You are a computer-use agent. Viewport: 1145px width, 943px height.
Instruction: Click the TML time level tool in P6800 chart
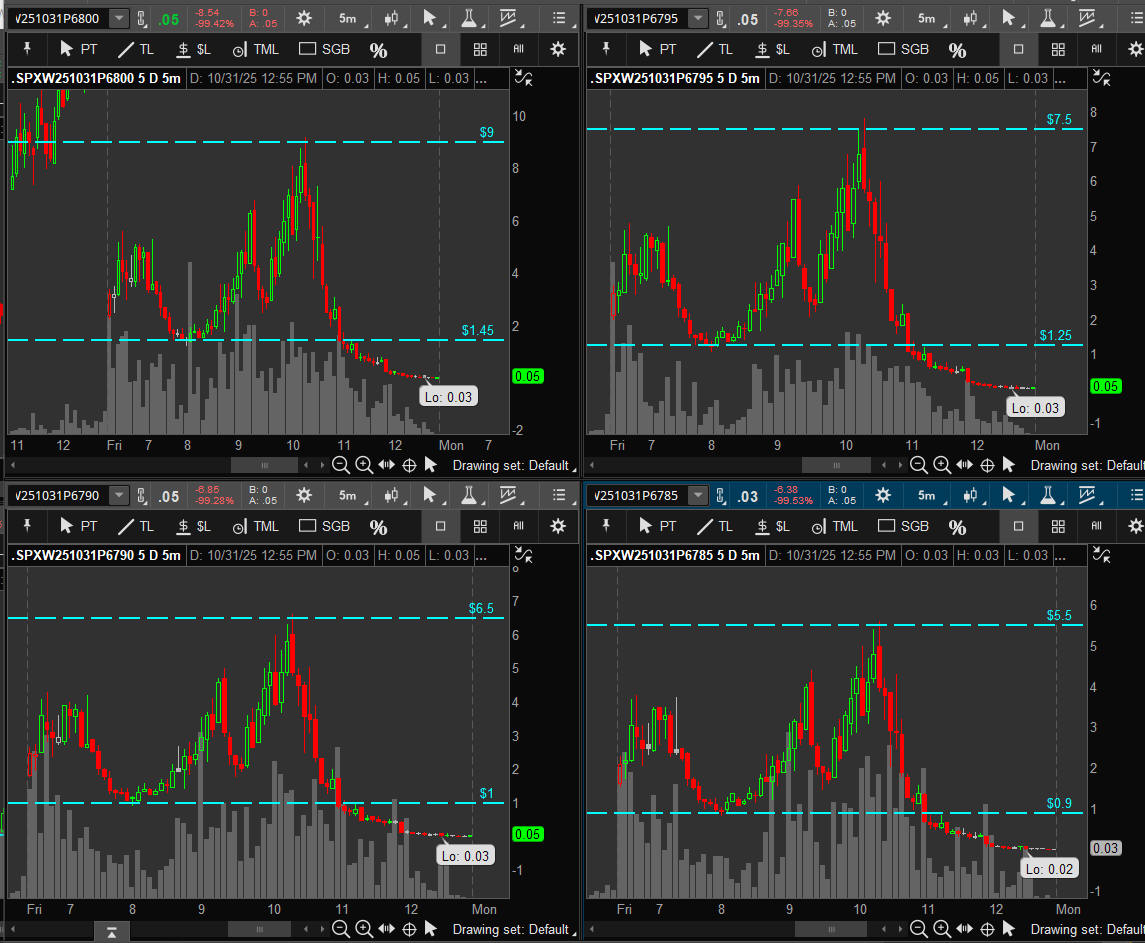tap(255, 49)
